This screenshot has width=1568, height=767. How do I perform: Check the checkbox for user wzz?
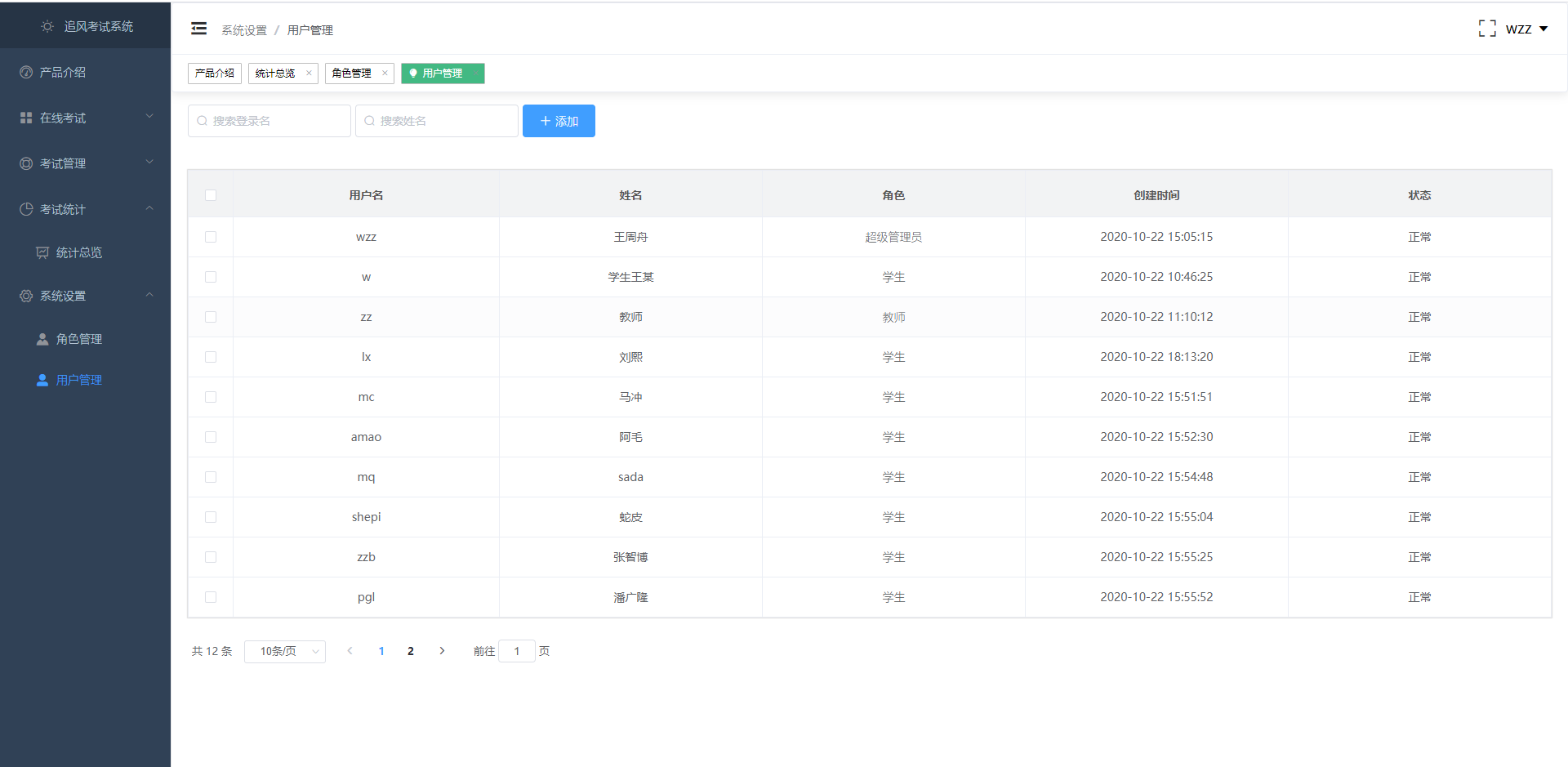click(x=211, y=237)
